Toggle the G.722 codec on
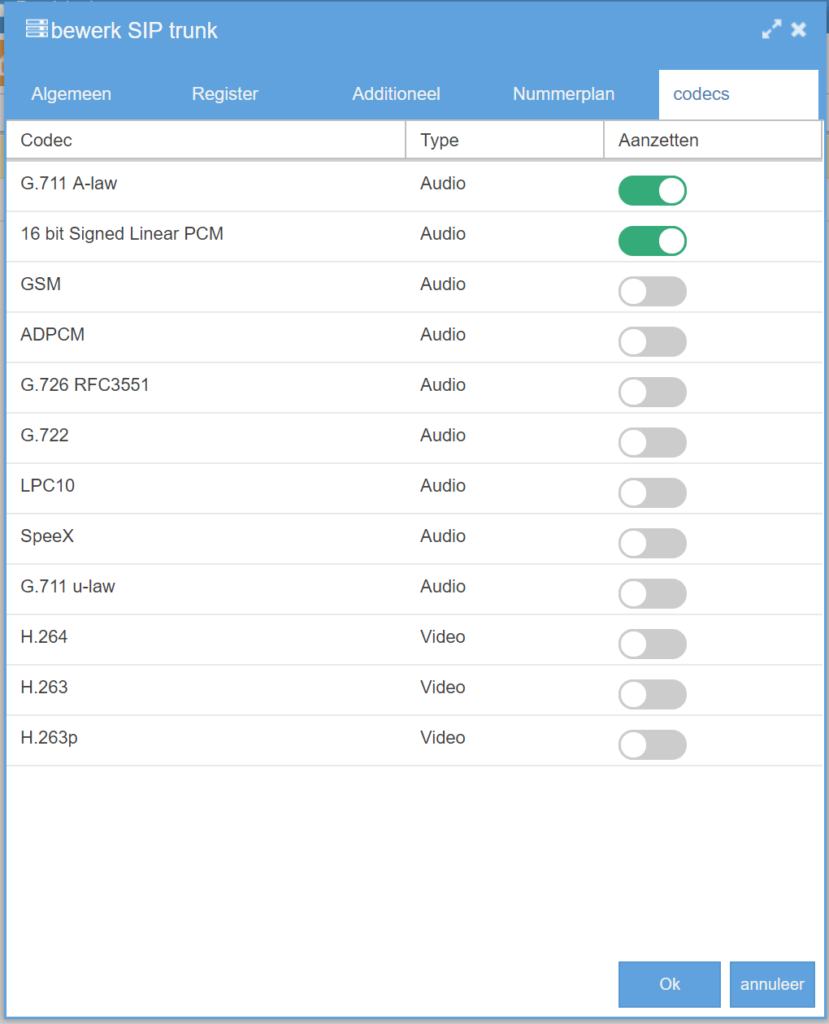 [x=652, y=443]
